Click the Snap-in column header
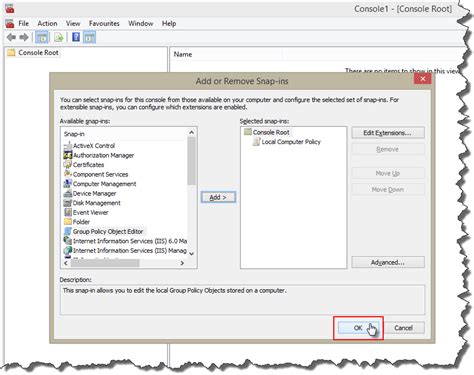Image resolution: width=474 pixels, height=375 pixels. click(125, 134)
